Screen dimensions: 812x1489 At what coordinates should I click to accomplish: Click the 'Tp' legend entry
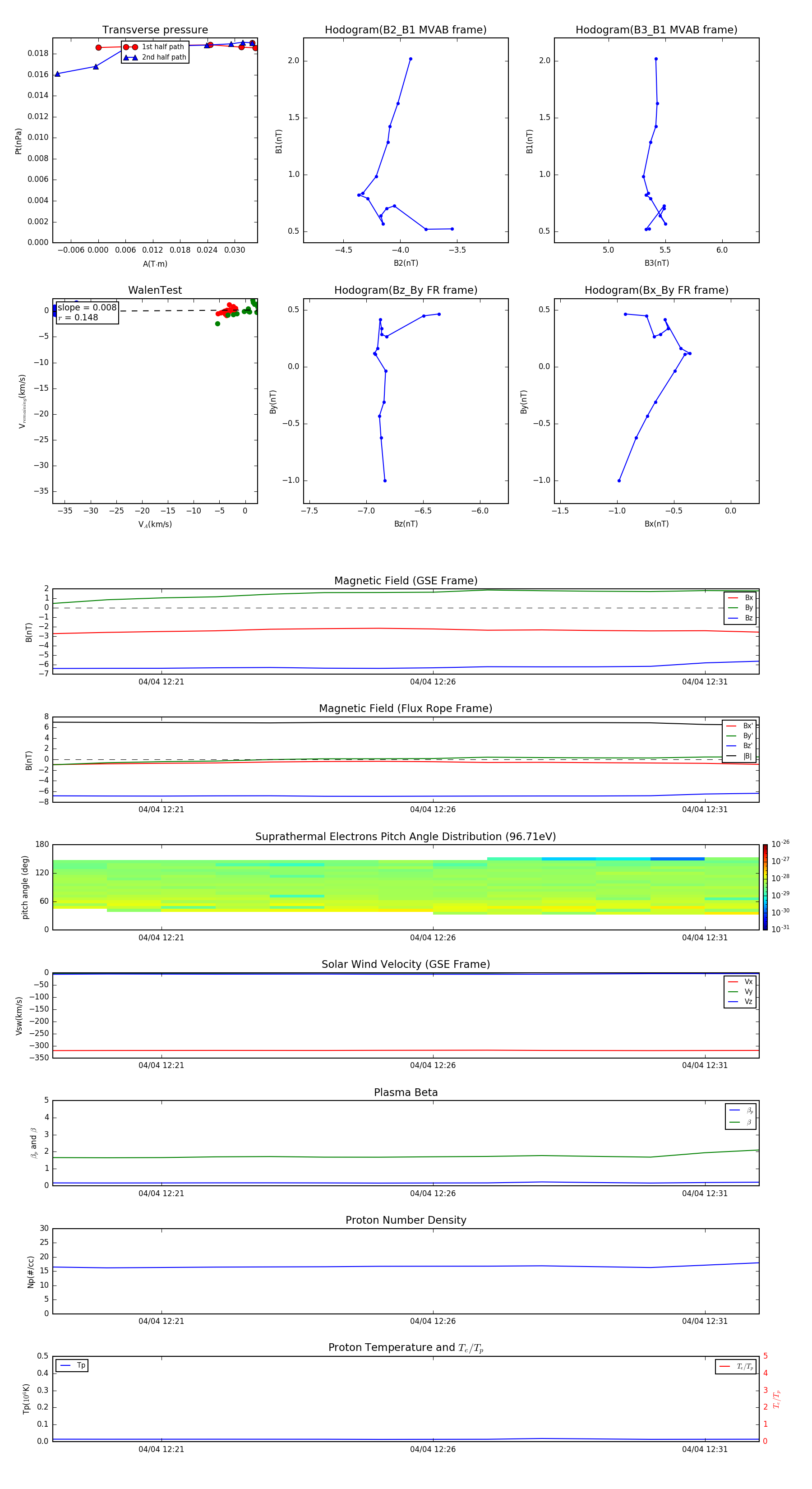click(x=72, y=1365)
